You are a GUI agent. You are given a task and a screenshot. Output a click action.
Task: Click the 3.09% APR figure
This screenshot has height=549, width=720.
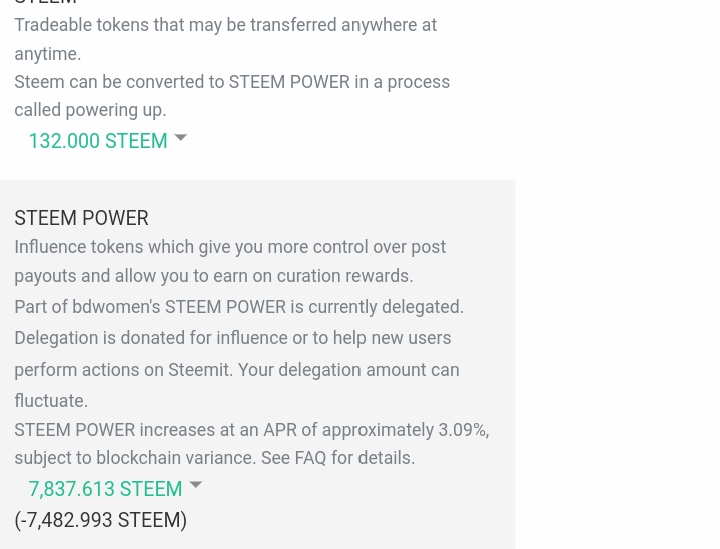(462, 430)
